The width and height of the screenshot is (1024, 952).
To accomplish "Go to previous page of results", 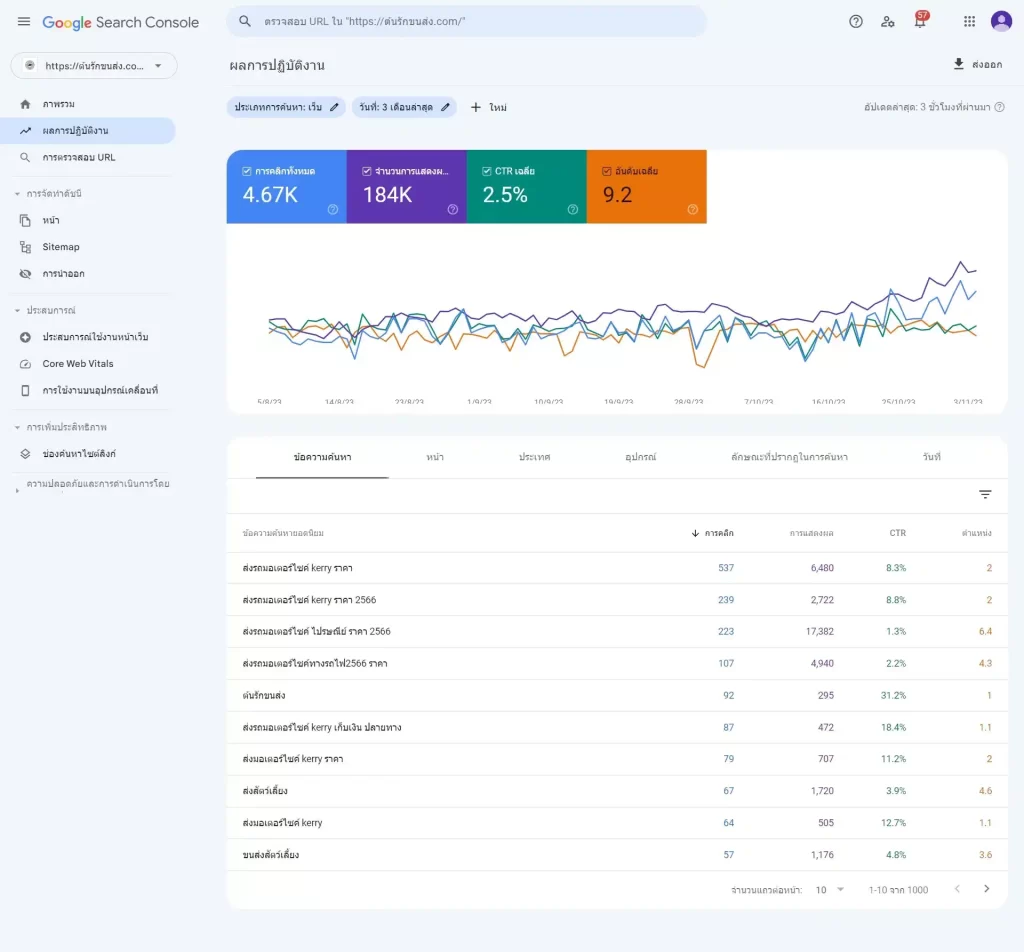I will click(957, 889).
